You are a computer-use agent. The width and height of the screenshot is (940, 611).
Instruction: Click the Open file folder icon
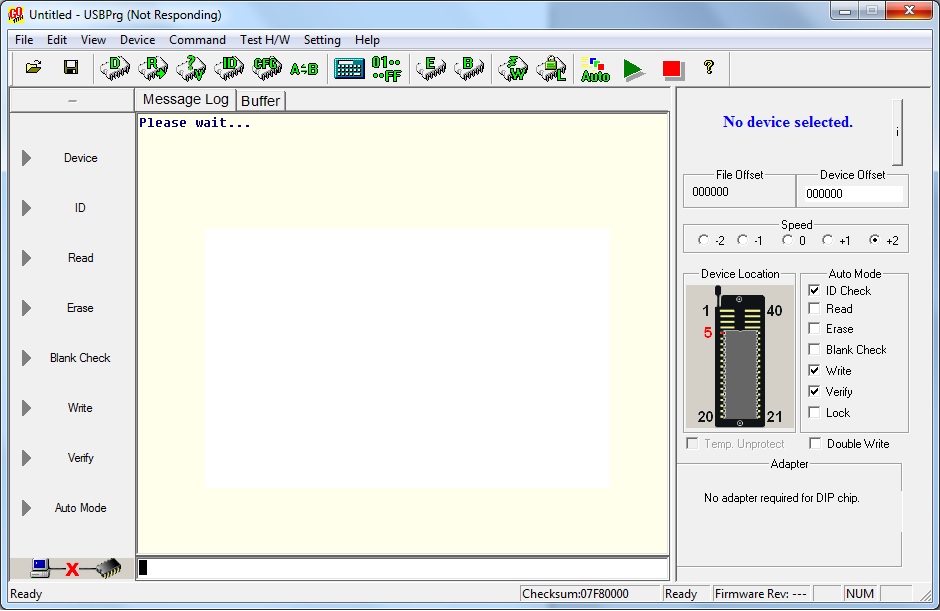pyautogui.click(x=34, y=68)
